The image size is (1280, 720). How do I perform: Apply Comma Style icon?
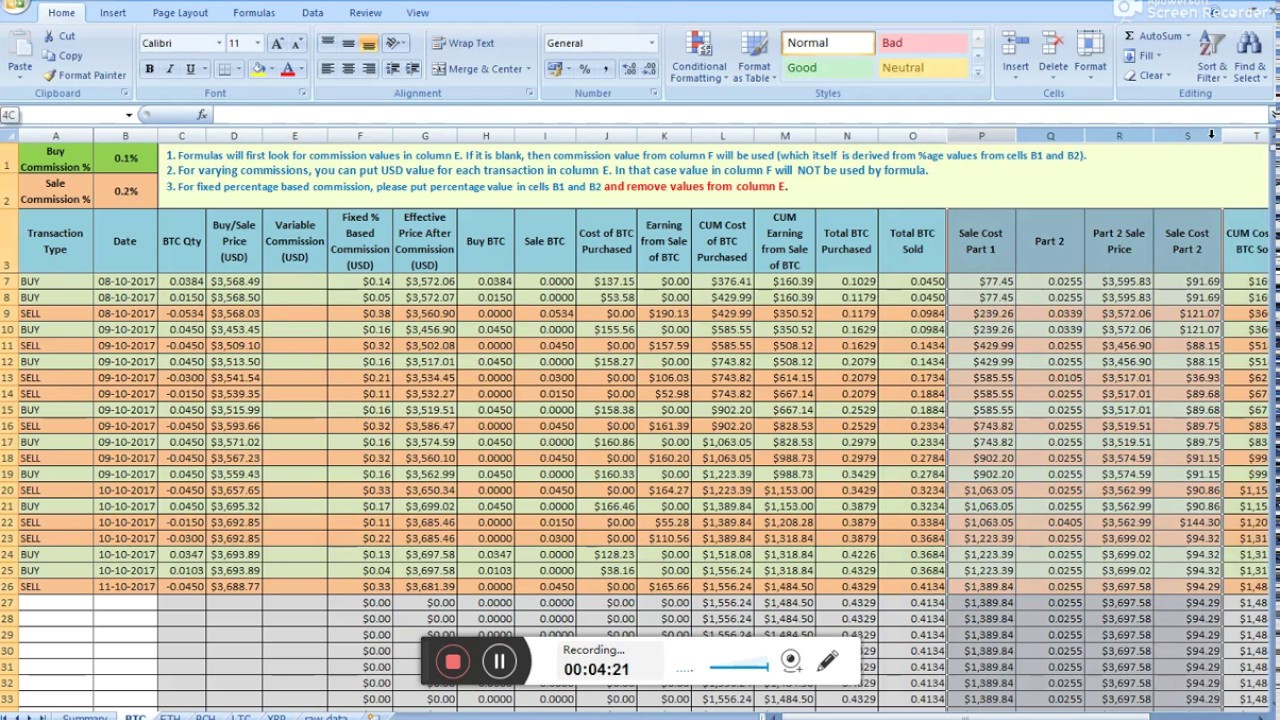click(605, 69)
